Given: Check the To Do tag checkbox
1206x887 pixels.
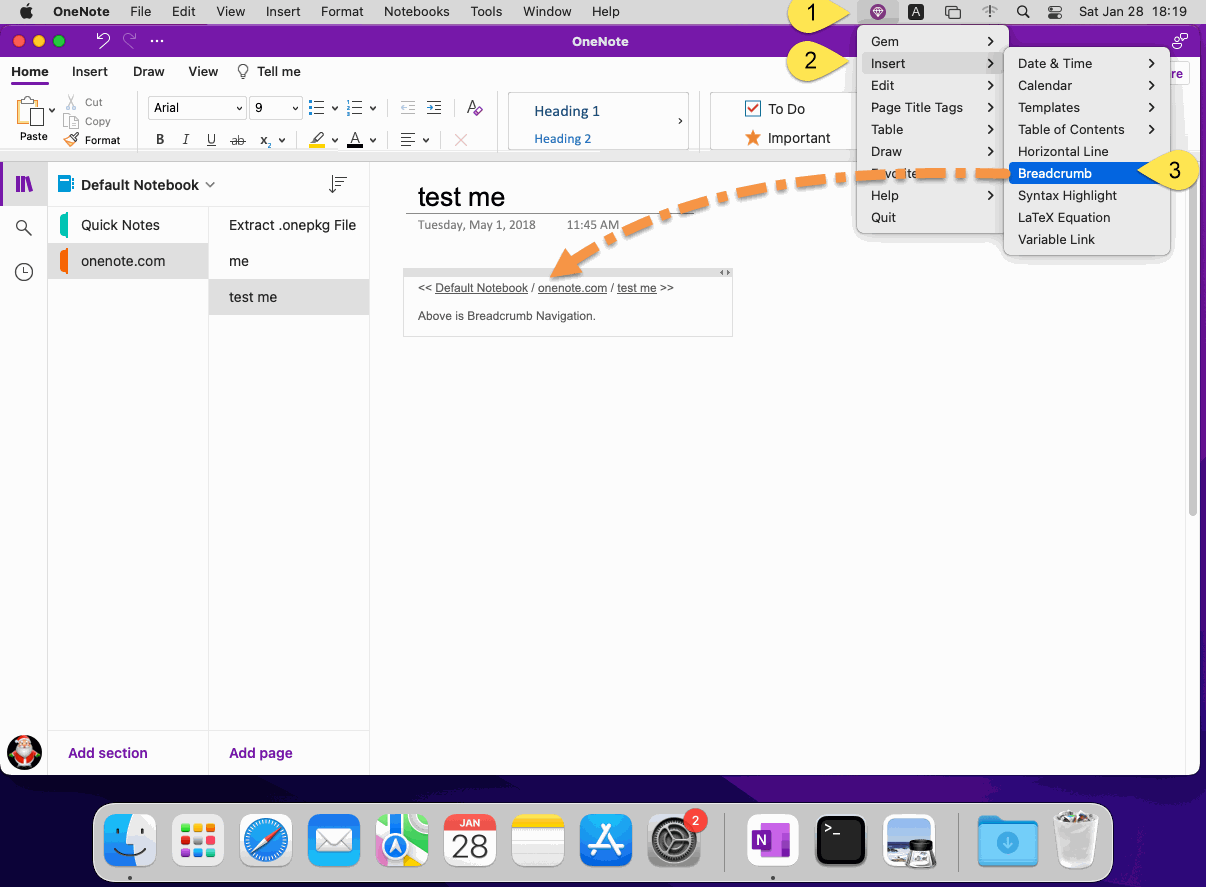Looking at the screenshot, I should coord(753,108).
